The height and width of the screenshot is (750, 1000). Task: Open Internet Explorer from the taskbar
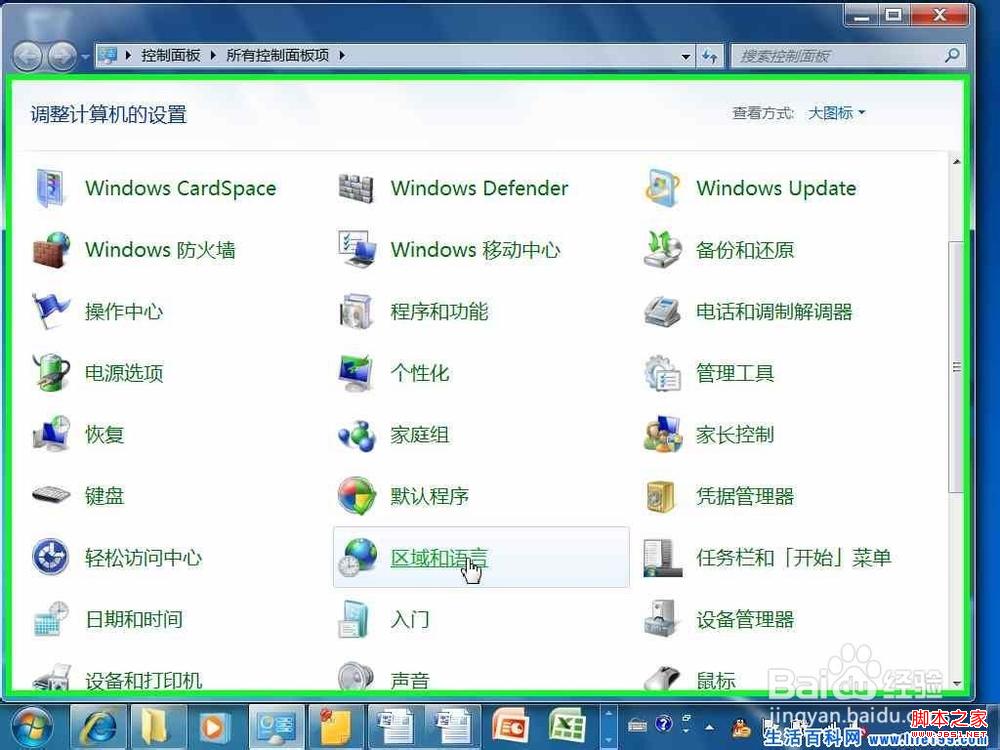tap(98, 724)
